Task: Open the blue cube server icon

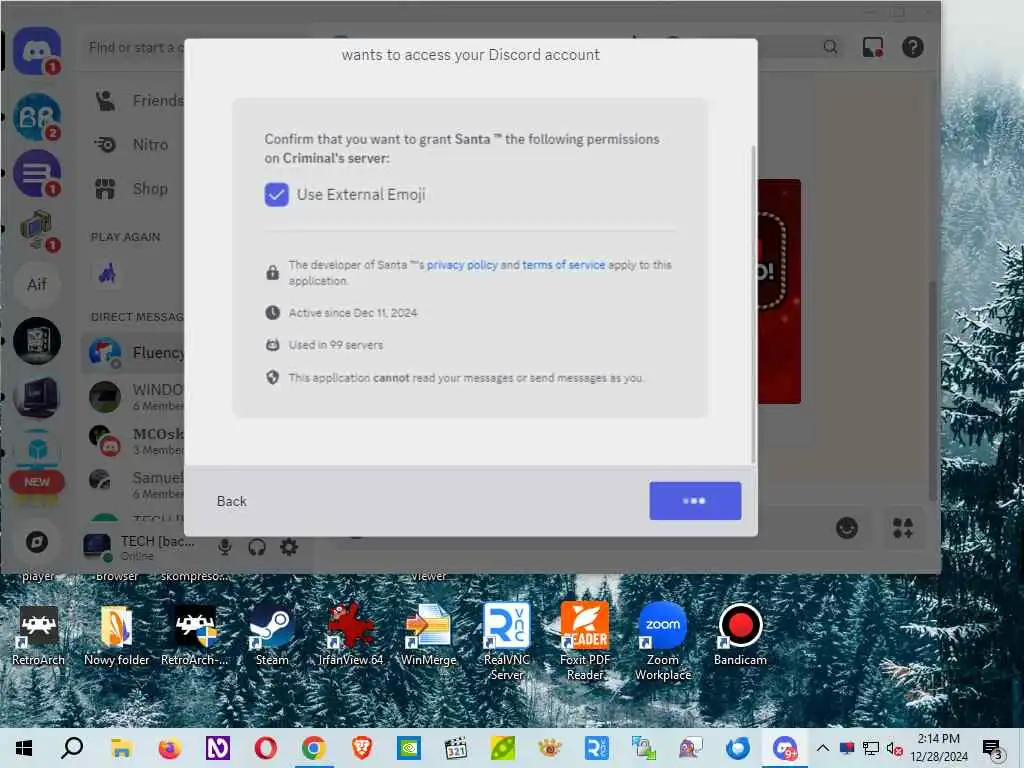Action: tap(37, 451)
